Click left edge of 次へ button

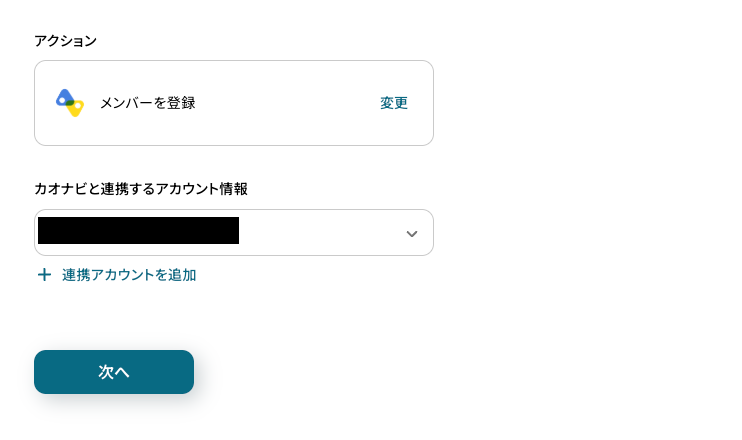[x=44, y=372]
